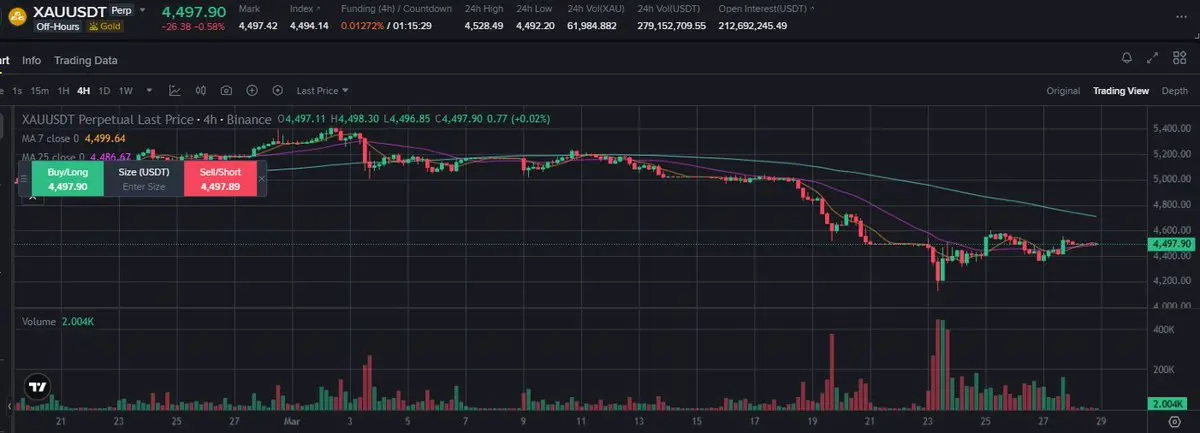Switch to the Info tab
Screen dimensions: 1200x433
pos(32,60)
